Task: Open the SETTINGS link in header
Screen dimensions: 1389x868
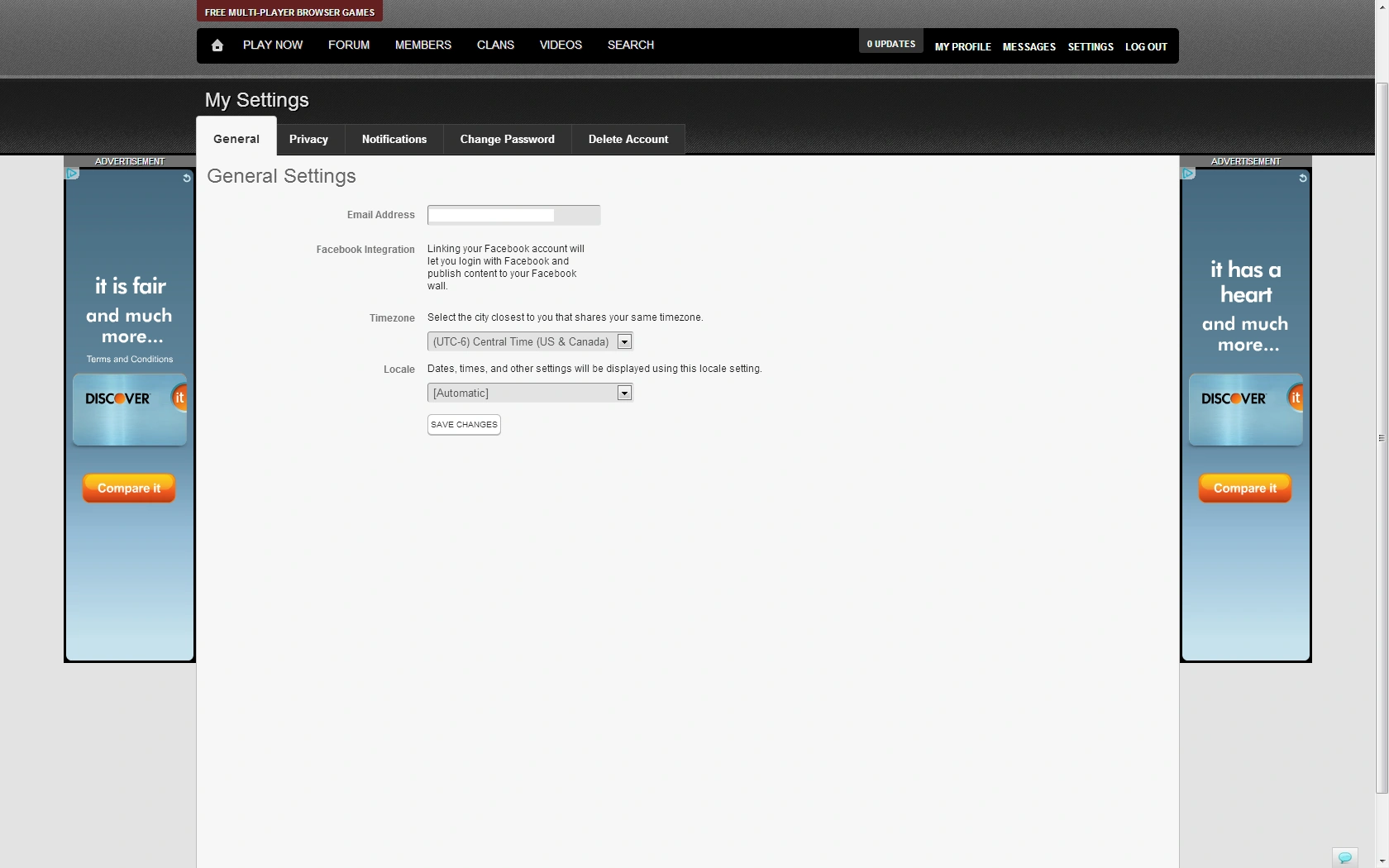Action: (1091, 47)
